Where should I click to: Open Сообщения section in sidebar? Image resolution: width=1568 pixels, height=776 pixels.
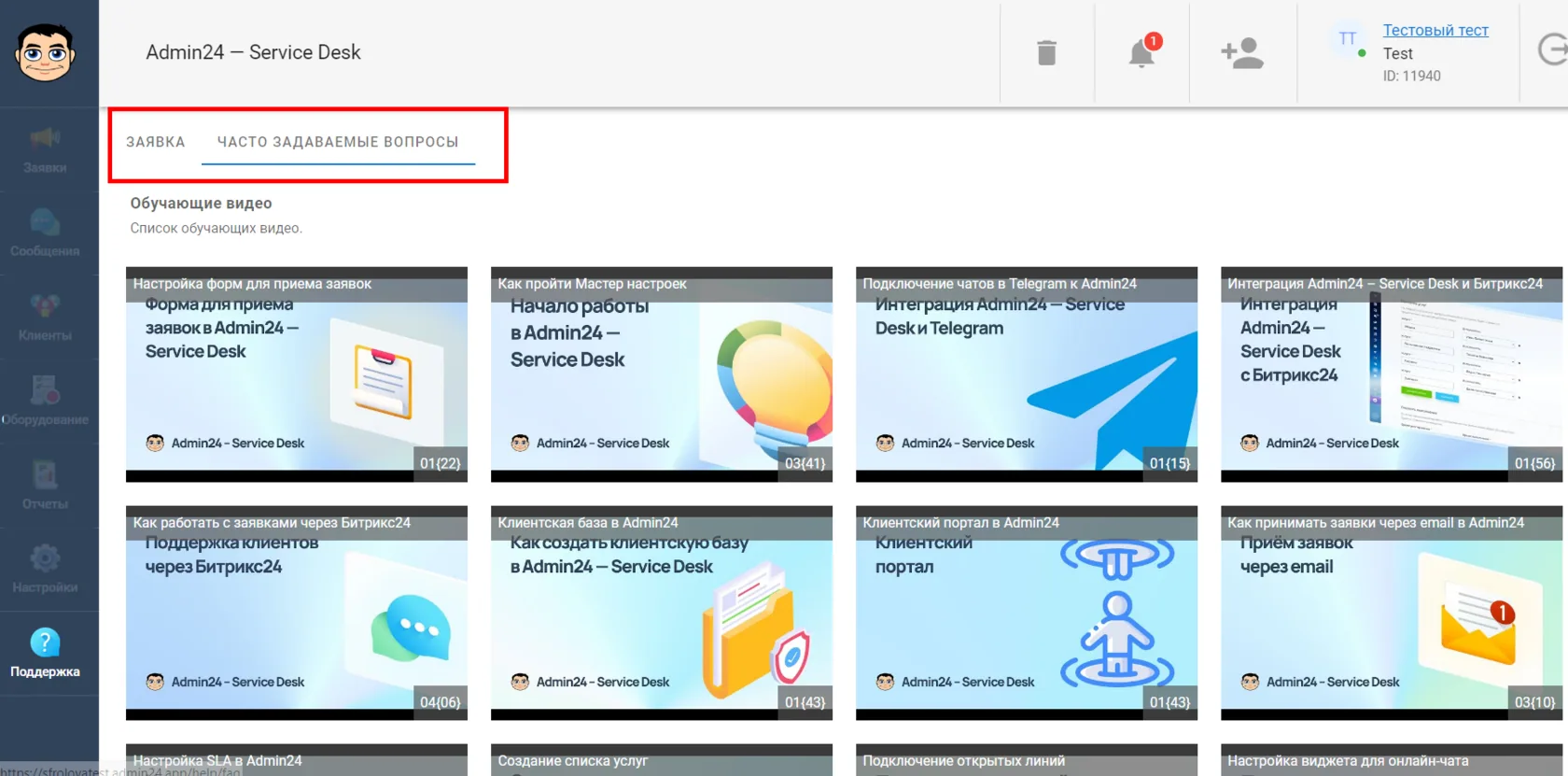point(45,233)
